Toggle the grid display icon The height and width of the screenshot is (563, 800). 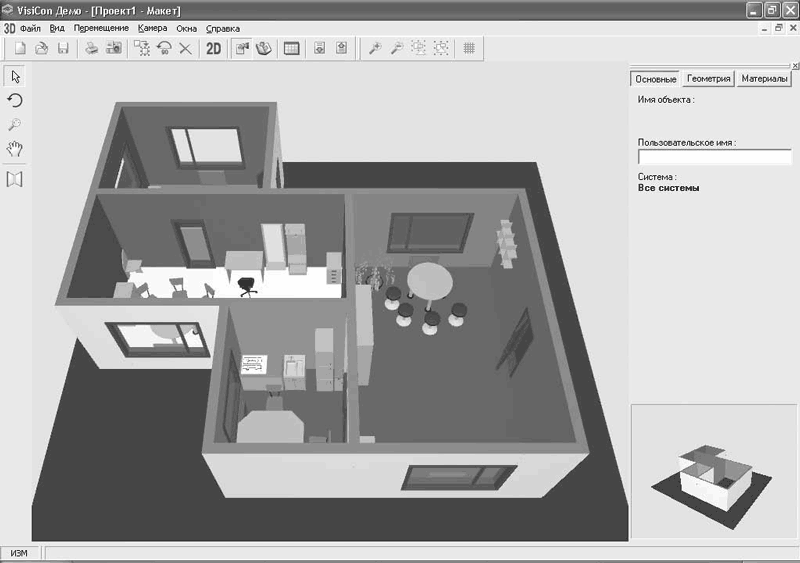(469, 48)
